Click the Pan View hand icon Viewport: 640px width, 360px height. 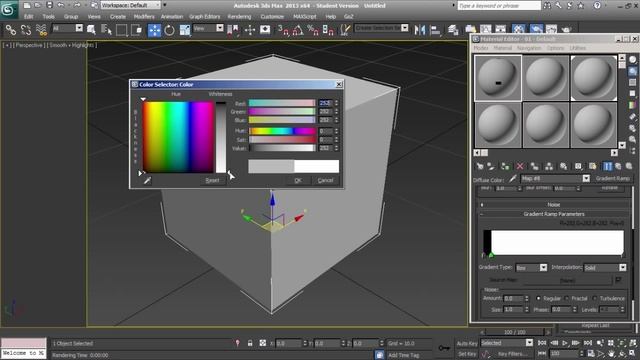click(x=611, y=353)
